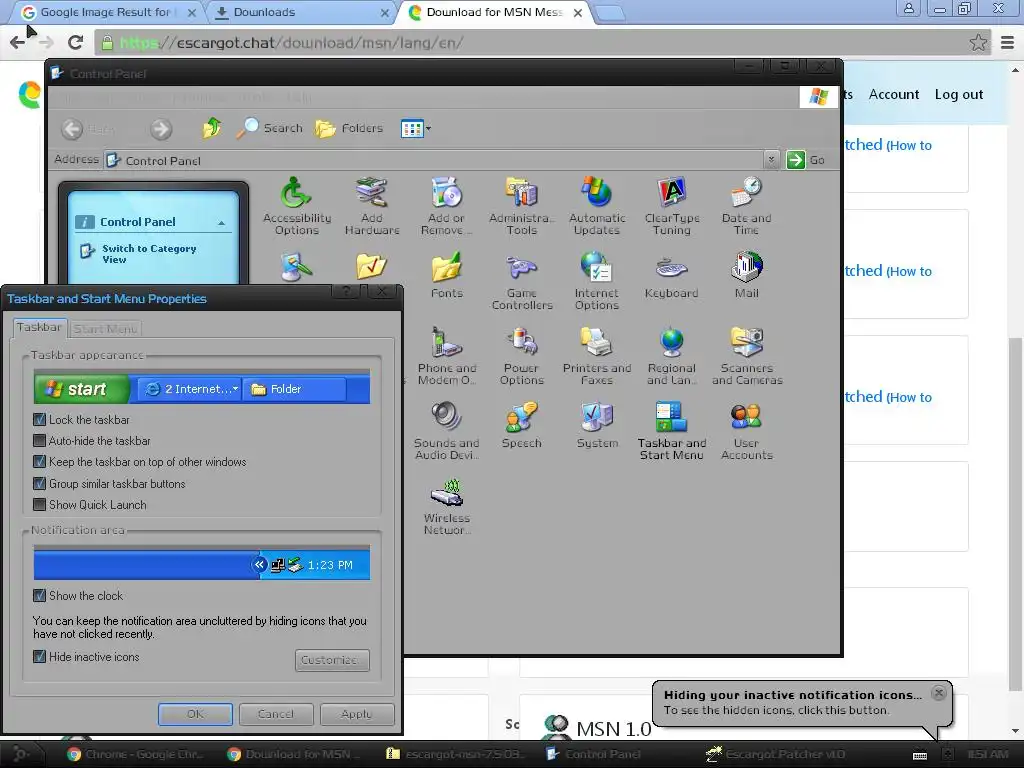The height and width of the screenshot is (768, 1024).
Task: Open Game Controllers icon
Action: pos(521,281)
